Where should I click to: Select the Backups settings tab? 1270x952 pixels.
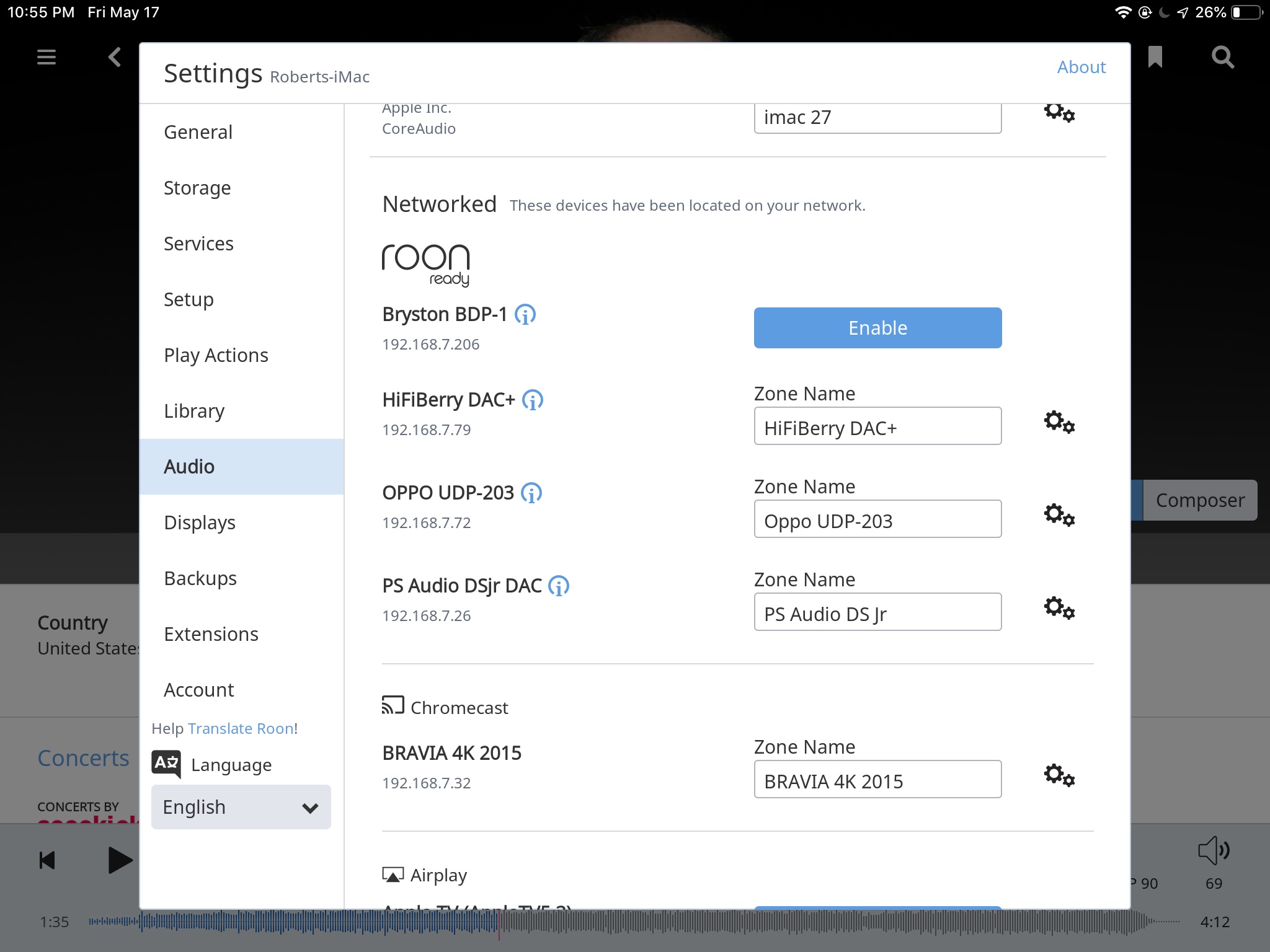click(242, 578)
